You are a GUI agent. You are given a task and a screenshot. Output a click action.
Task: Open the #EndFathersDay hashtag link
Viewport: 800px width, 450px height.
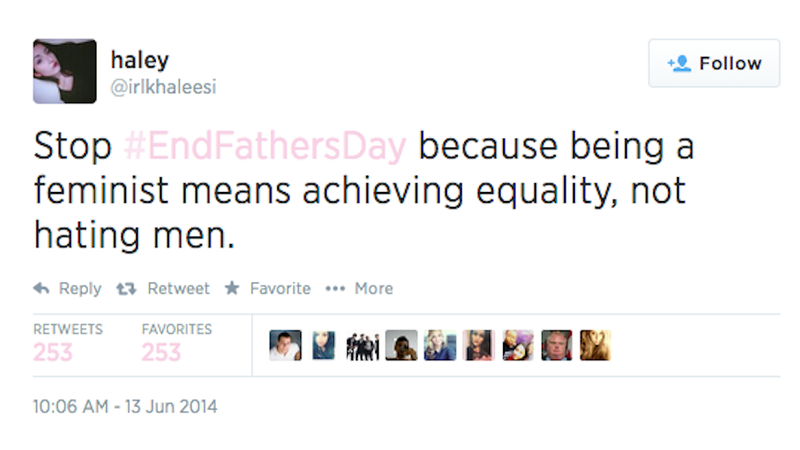click(265, 146)
